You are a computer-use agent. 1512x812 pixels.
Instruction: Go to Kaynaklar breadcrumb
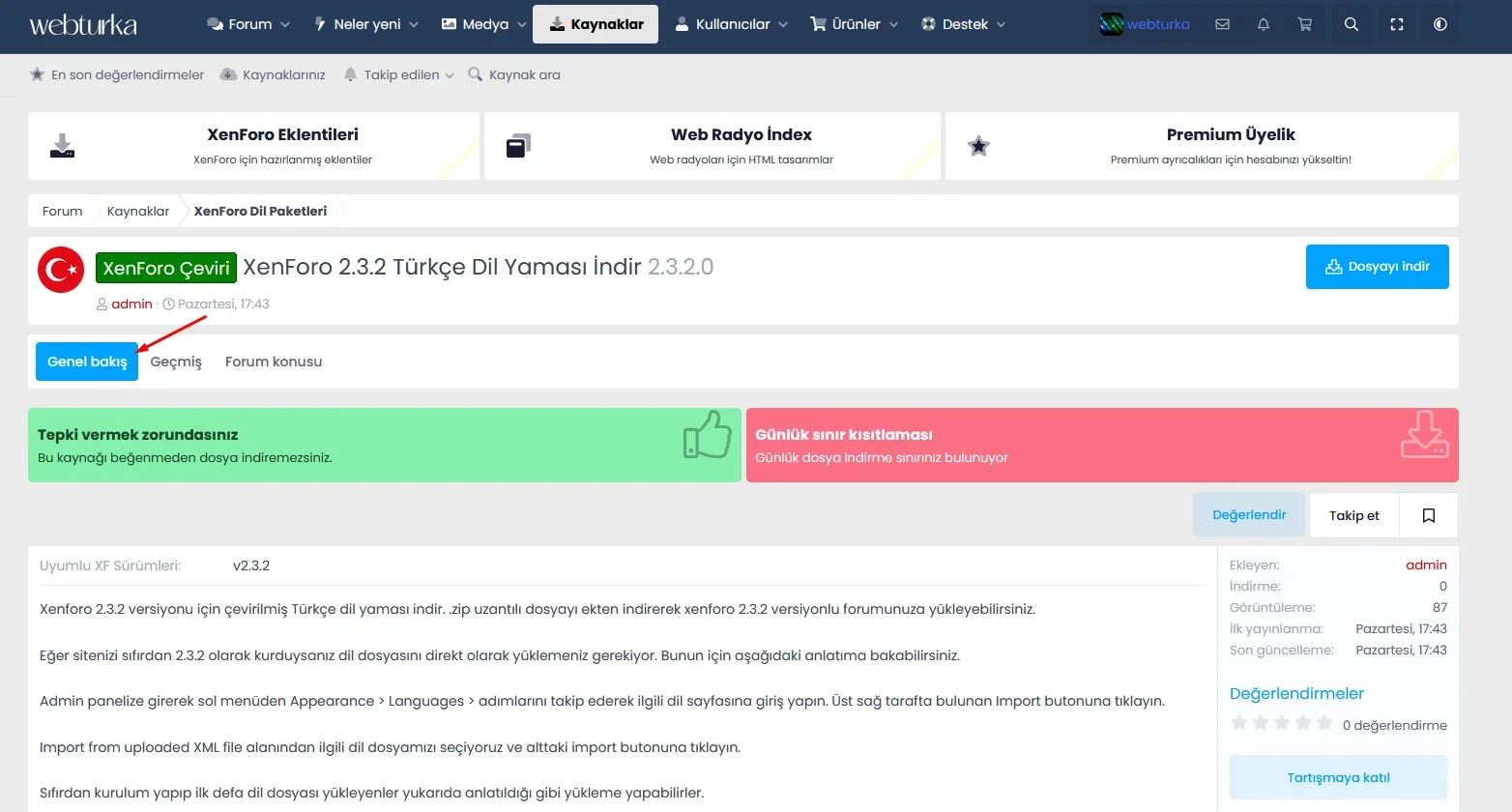pyautogui.click(x=138, y=211)
